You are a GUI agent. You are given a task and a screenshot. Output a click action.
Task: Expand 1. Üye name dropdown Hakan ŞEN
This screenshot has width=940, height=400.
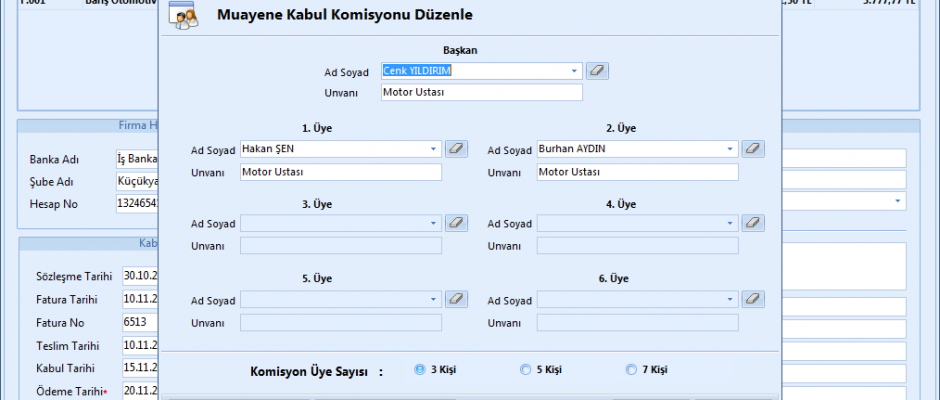[434, 148]
